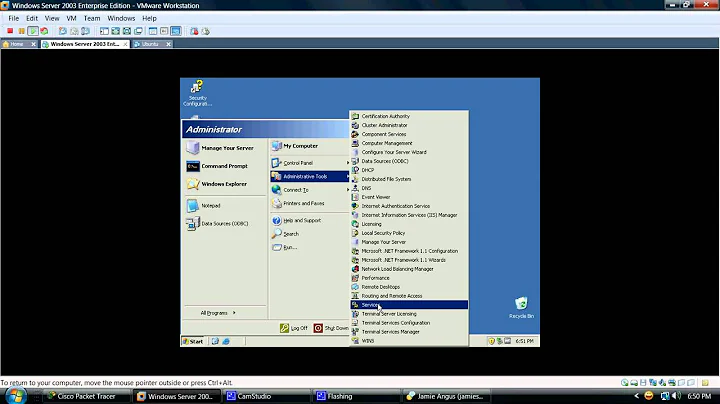The image size is (720, 404).
Task: Open Terminal Services Configuration
Action: click(409, 323)
